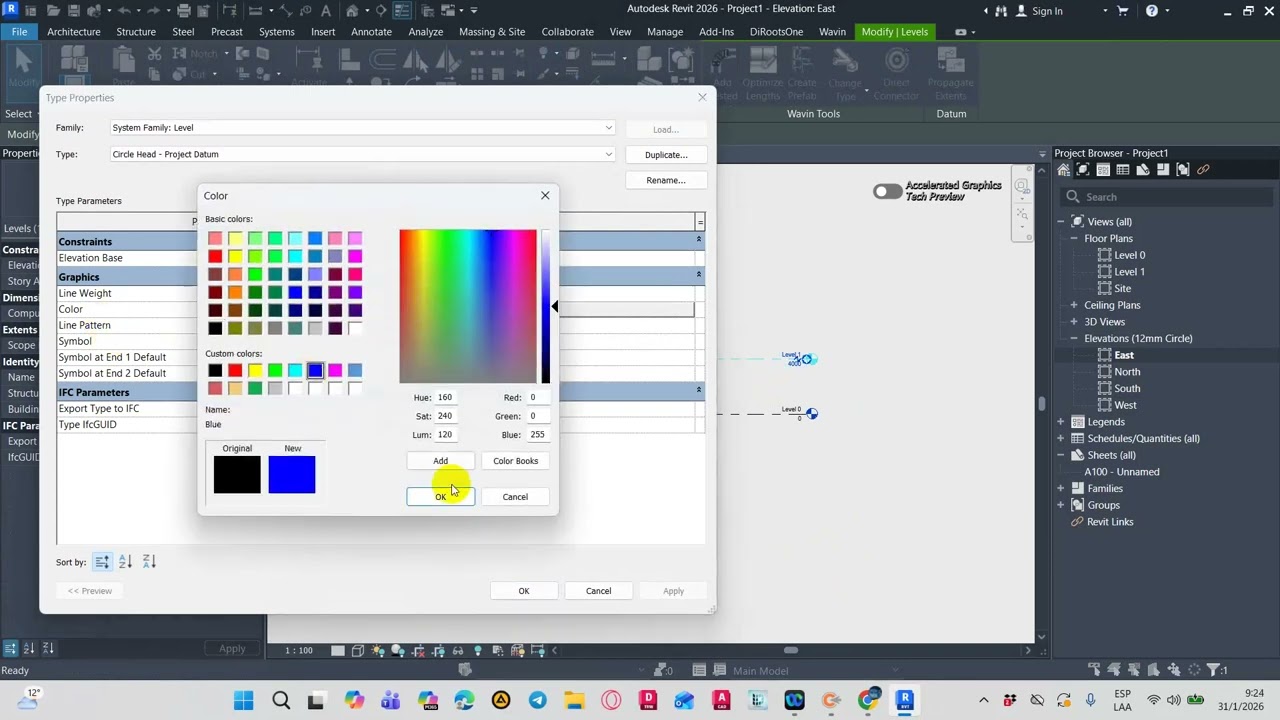Click the Level 0 elevation head symbol in view
This screenshot has width=1280, height=720.
pos(812,414)
